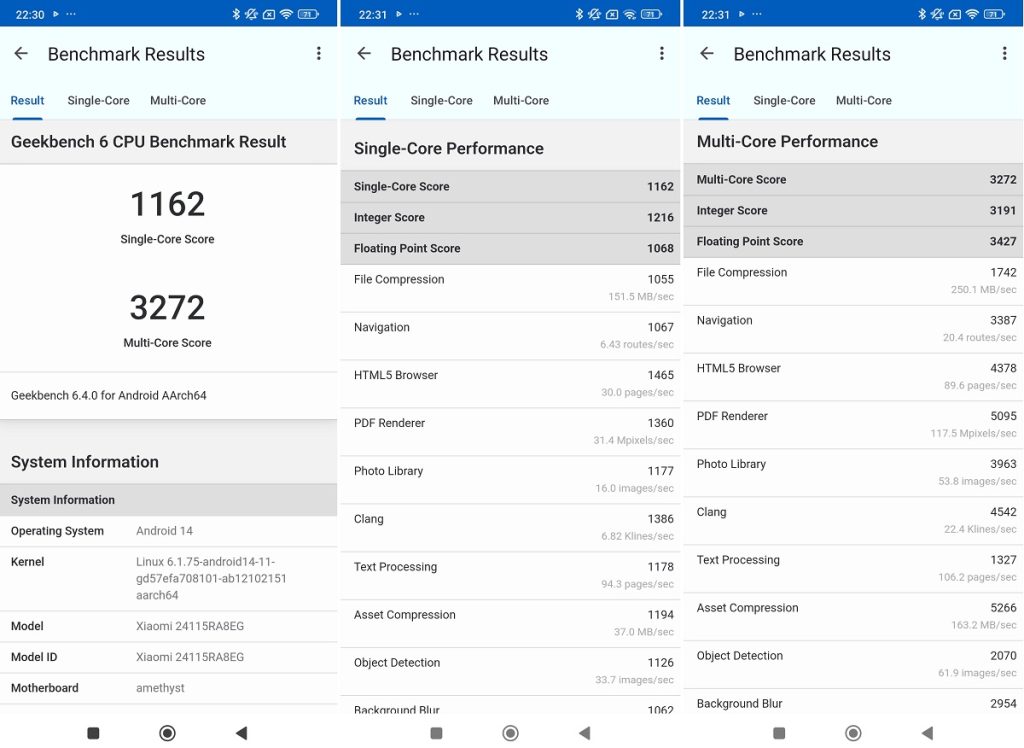Tap the Linux 6.1.75 Kernel value
The image size is (1024, 748).
[212, 578]
